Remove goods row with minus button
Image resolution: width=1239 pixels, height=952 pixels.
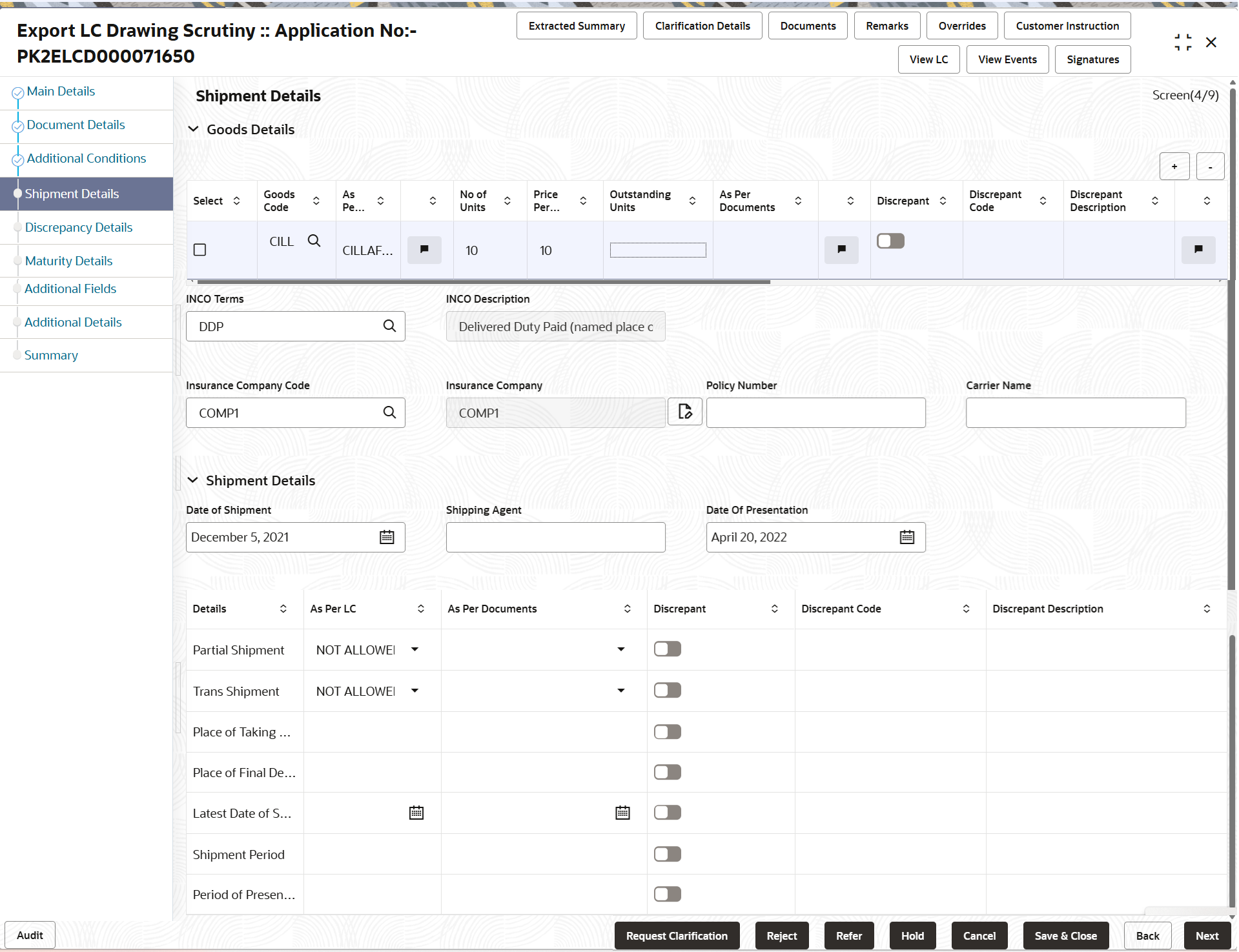(x=1211, y=167)
